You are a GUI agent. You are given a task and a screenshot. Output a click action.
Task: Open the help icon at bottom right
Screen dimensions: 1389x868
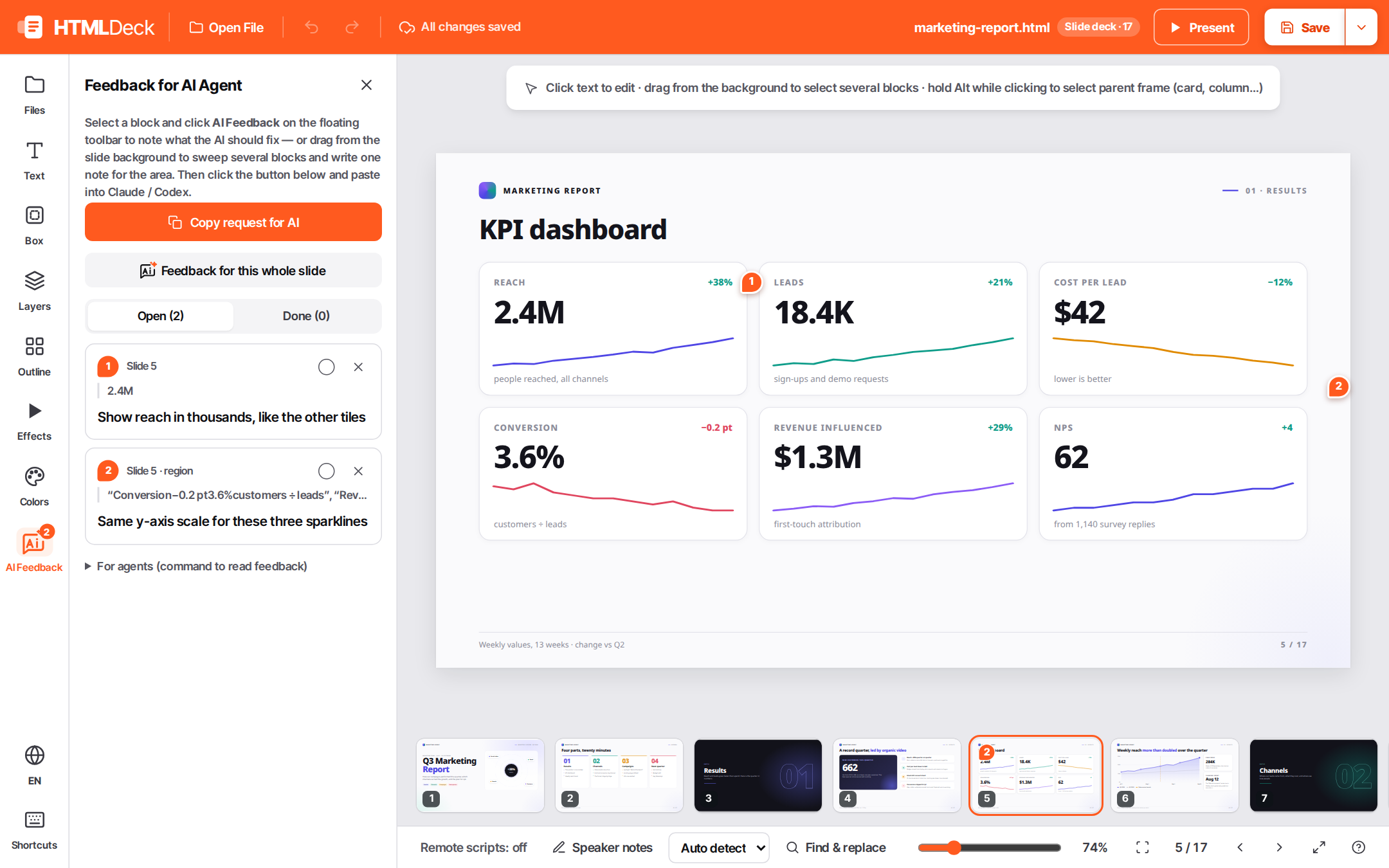(1358, 847)
